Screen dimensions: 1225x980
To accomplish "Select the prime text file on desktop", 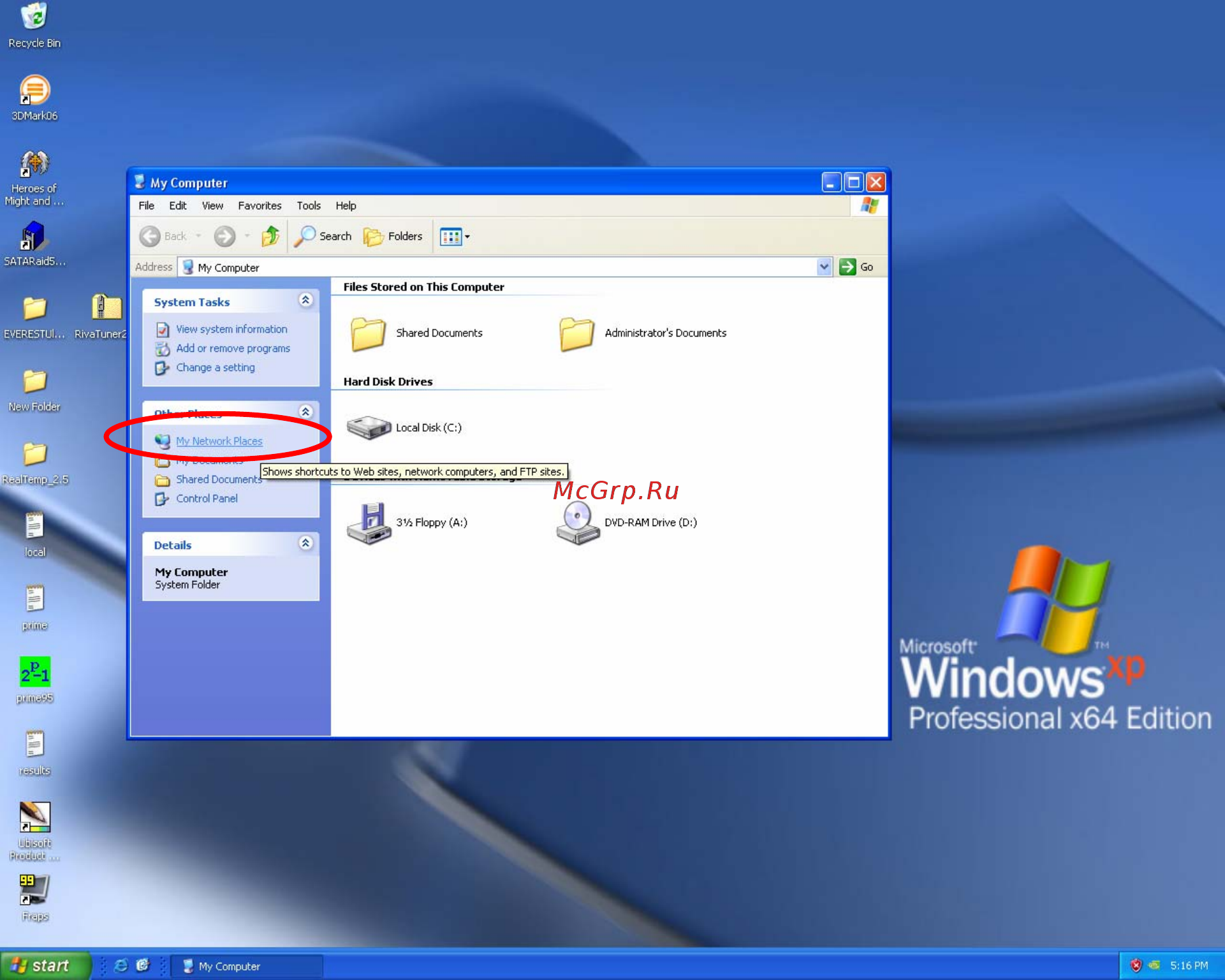I will [x=34, y=607].
